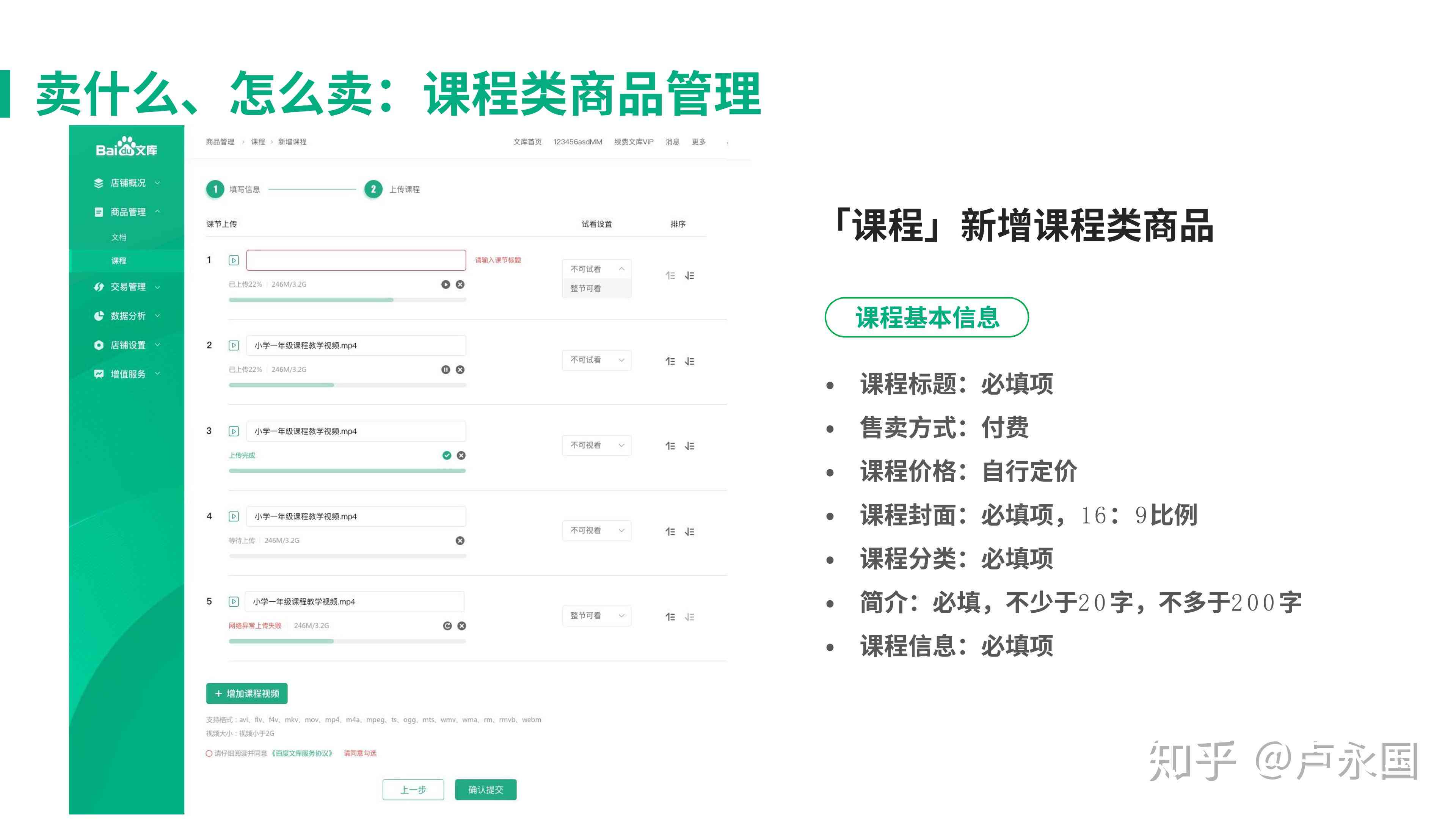Delete lesson 3 video

click(461, 455)
